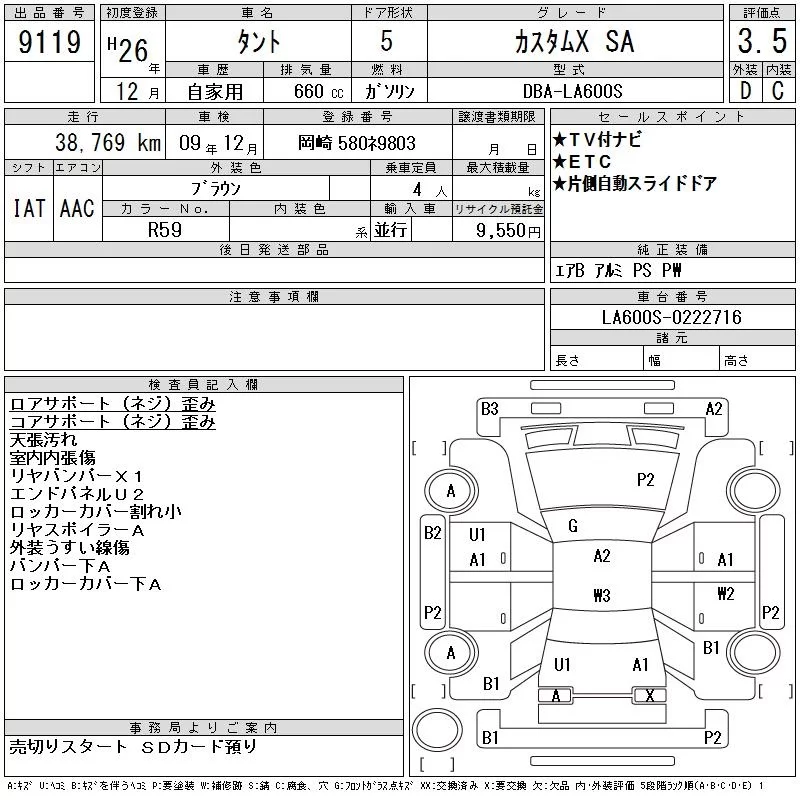The width and height of the screenshot is (800, 800).
Task: Click the air conditioner value AAC
Action: tap(77, 208)
